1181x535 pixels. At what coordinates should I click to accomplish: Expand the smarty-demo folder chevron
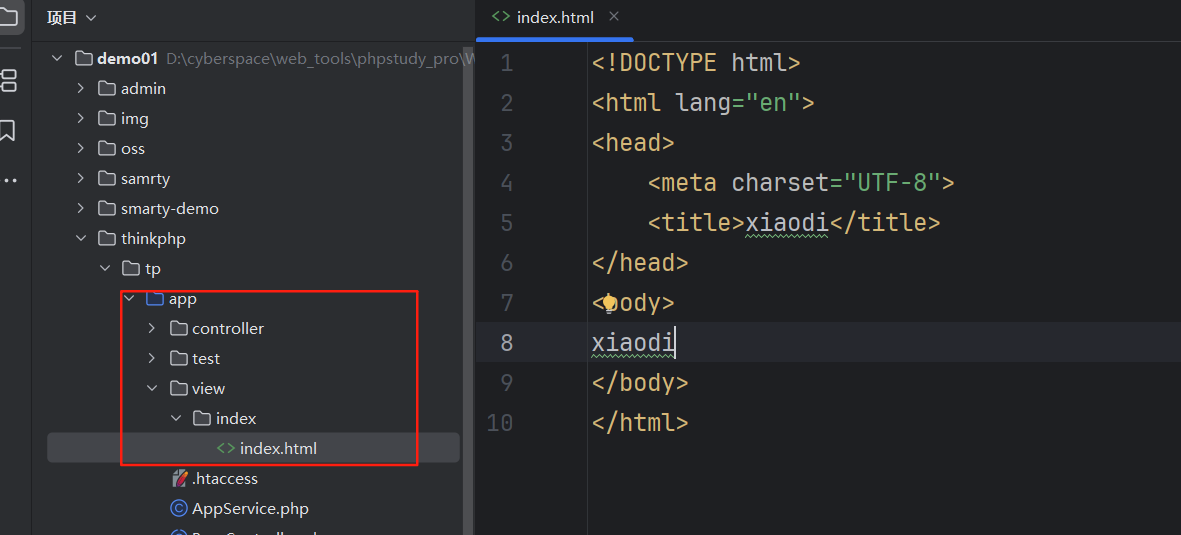(81, 209)
